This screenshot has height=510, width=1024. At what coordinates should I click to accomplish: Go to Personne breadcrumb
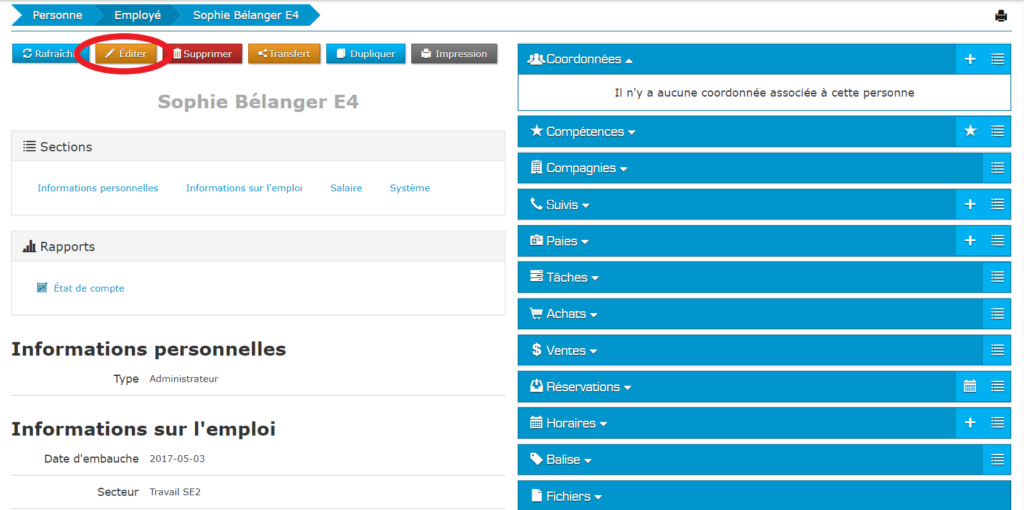pos(57,15)
